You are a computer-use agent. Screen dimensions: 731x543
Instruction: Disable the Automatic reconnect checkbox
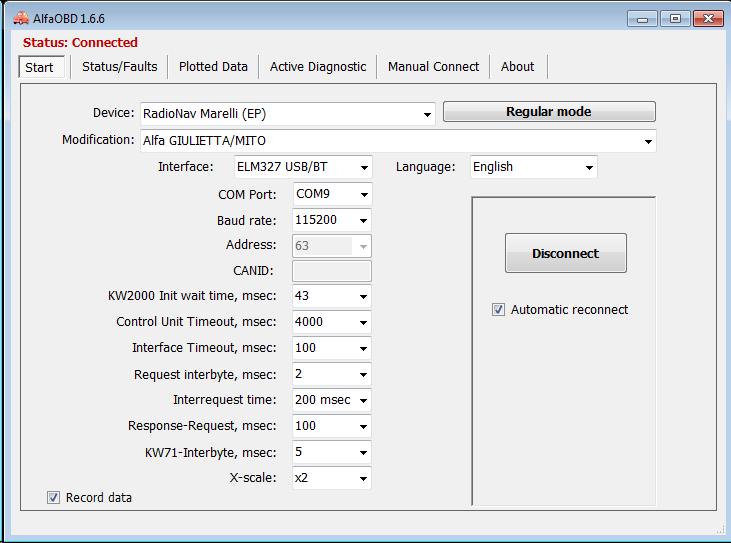[499, 310]
